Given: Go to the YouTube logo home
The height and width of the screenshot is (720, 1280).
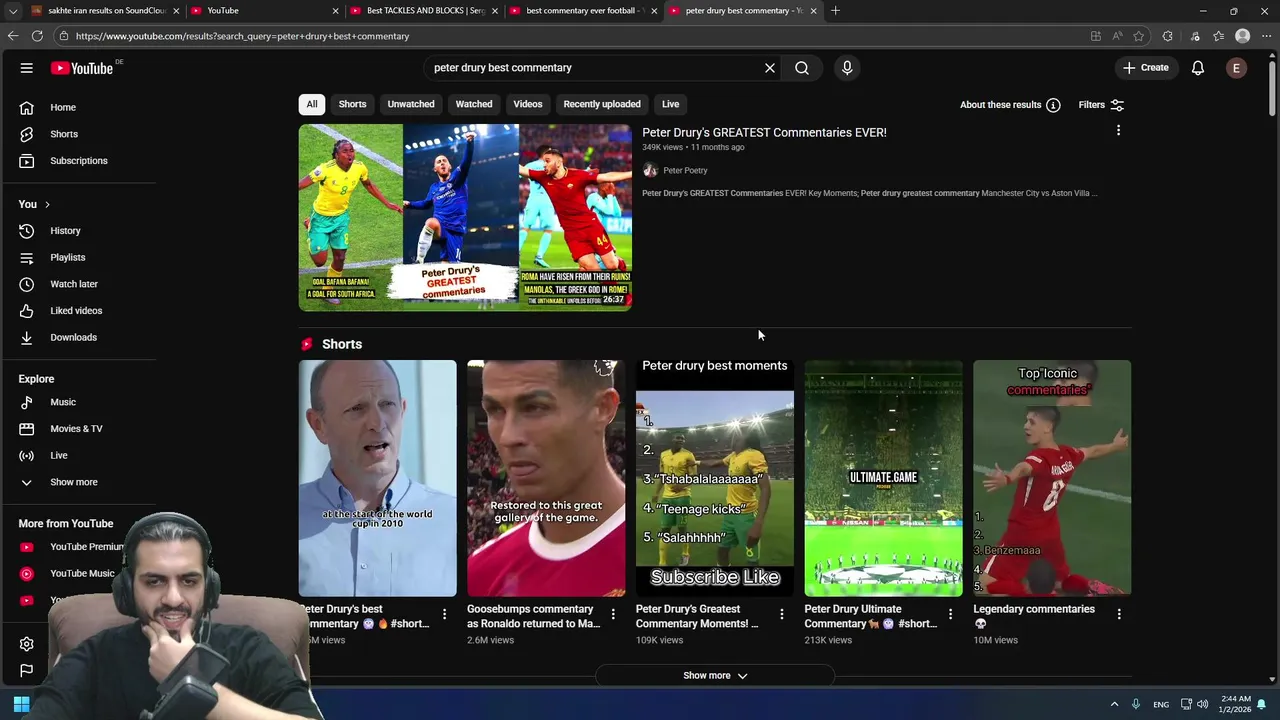Looking at the screenshot, I should pos(82,68).
